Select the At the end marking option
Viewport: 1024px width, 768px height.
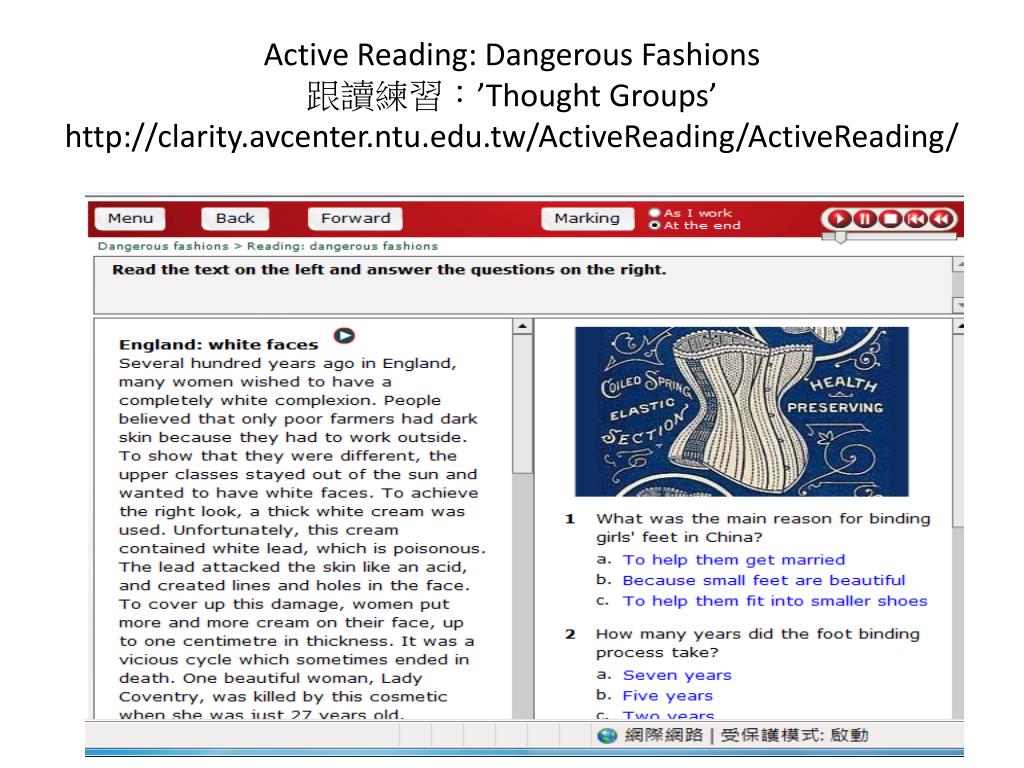655,225
